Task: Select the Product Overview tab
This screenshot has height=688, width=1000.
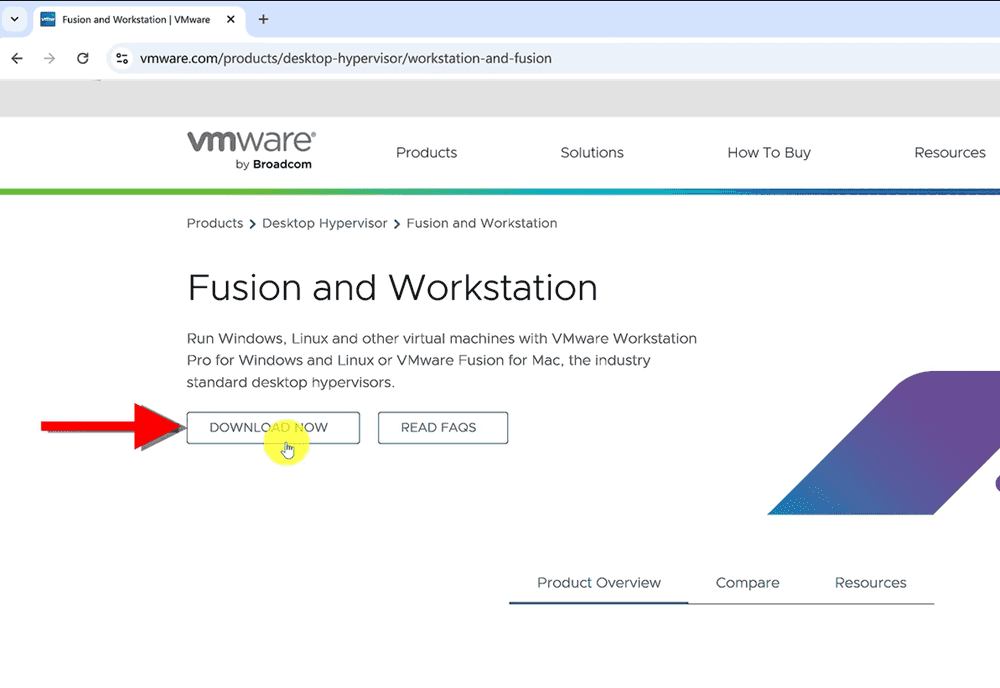Action: pyautogui.click(x=599, y=583)
